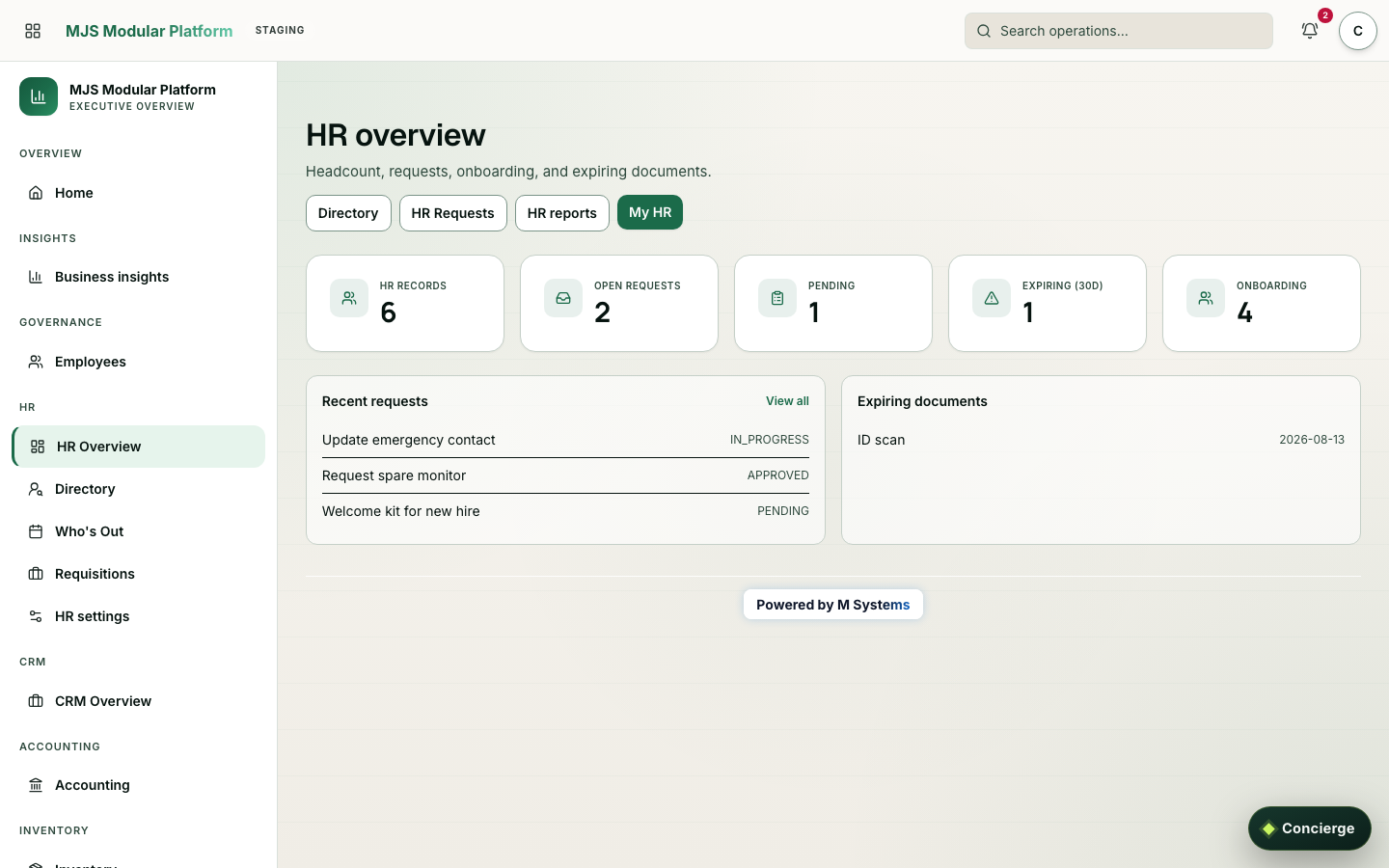This screenshot has width=1389, height=868.
Task: Click the green chart logo in sidebar
Action: click(x=39, y=96)
